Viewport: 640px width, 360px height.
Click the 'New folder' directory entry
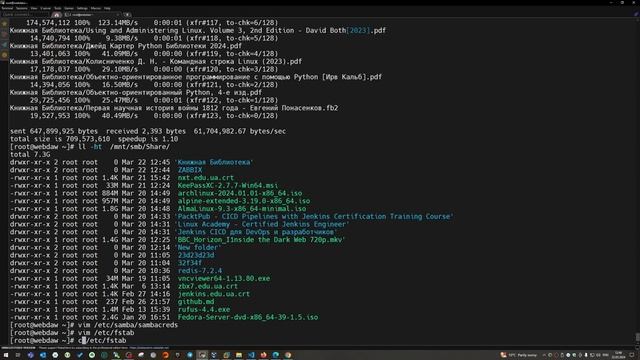click(198, 247)
